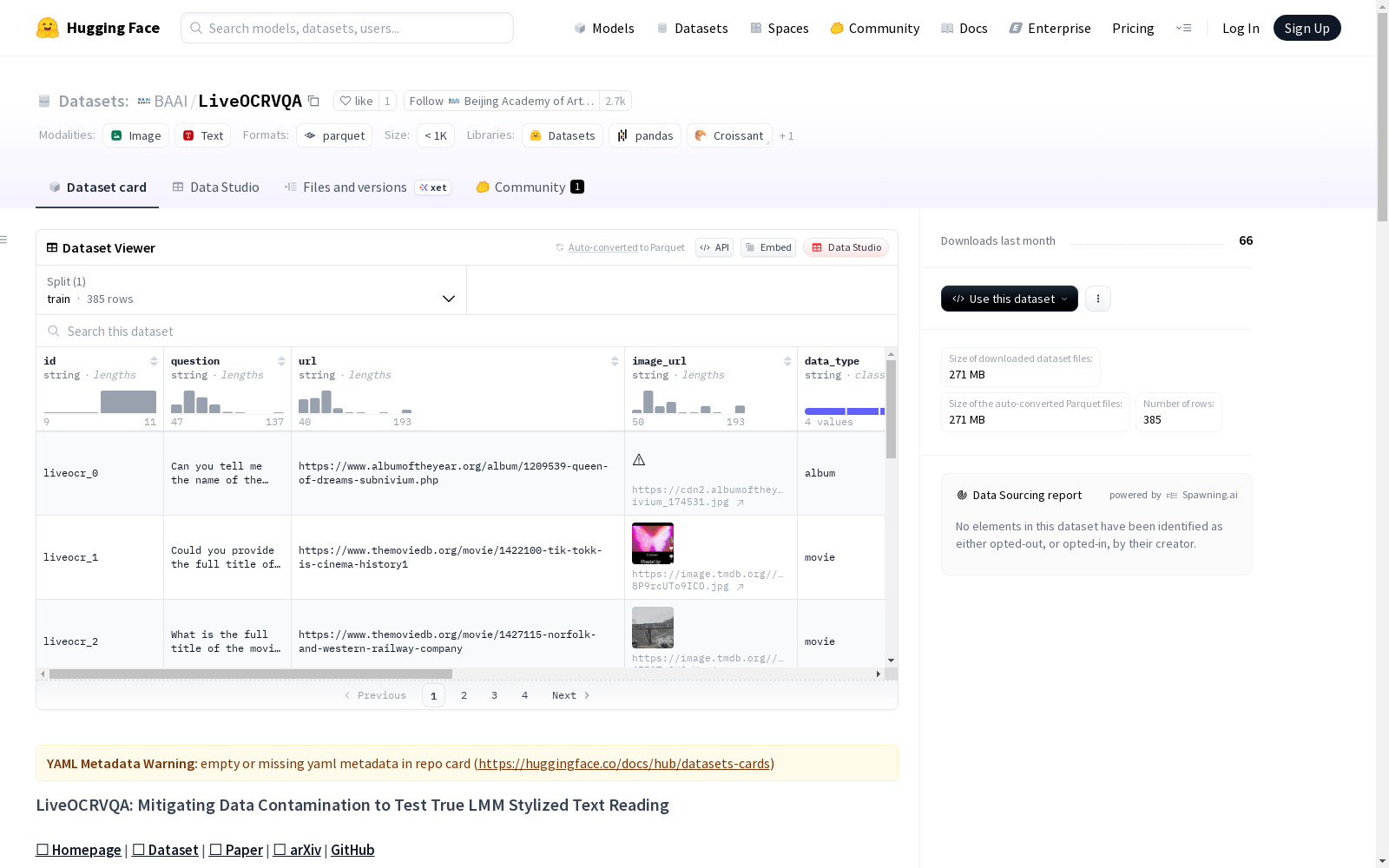The width and height of the screenshot is (1389, 868).
Task: Go to Models in top navigation
Action: (x=604, y=28)
